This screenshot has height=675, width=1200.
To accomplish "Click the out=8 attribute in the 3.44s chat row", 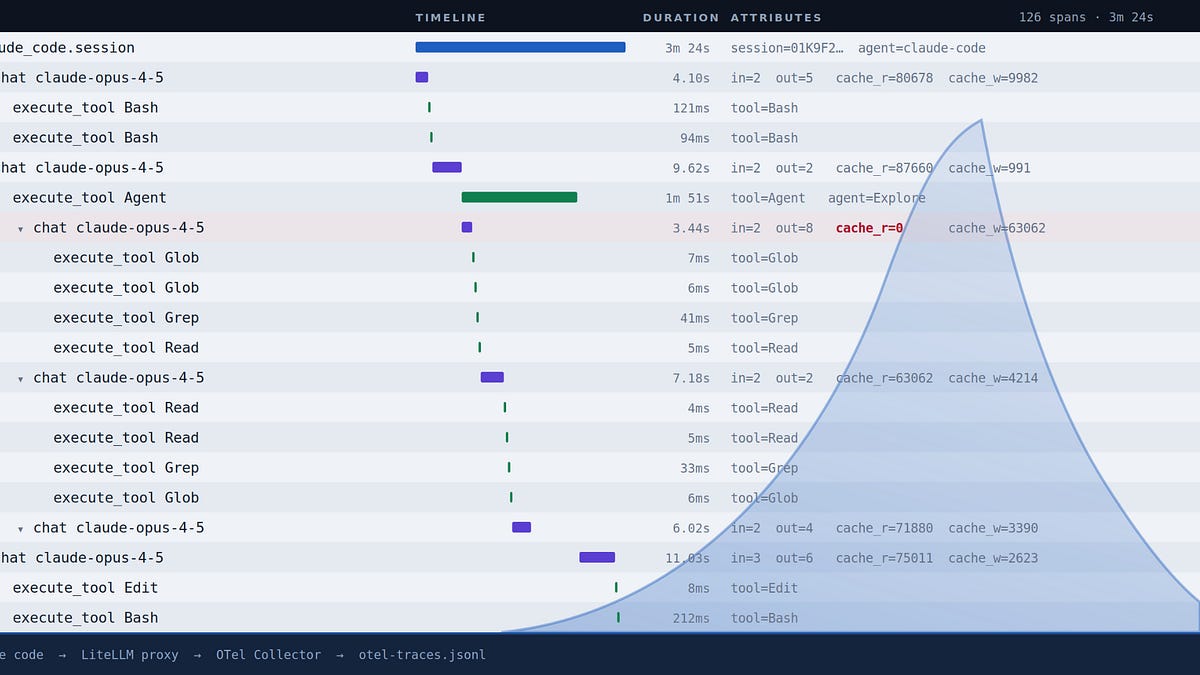I will pyautogui.click(x=794, y=228).
